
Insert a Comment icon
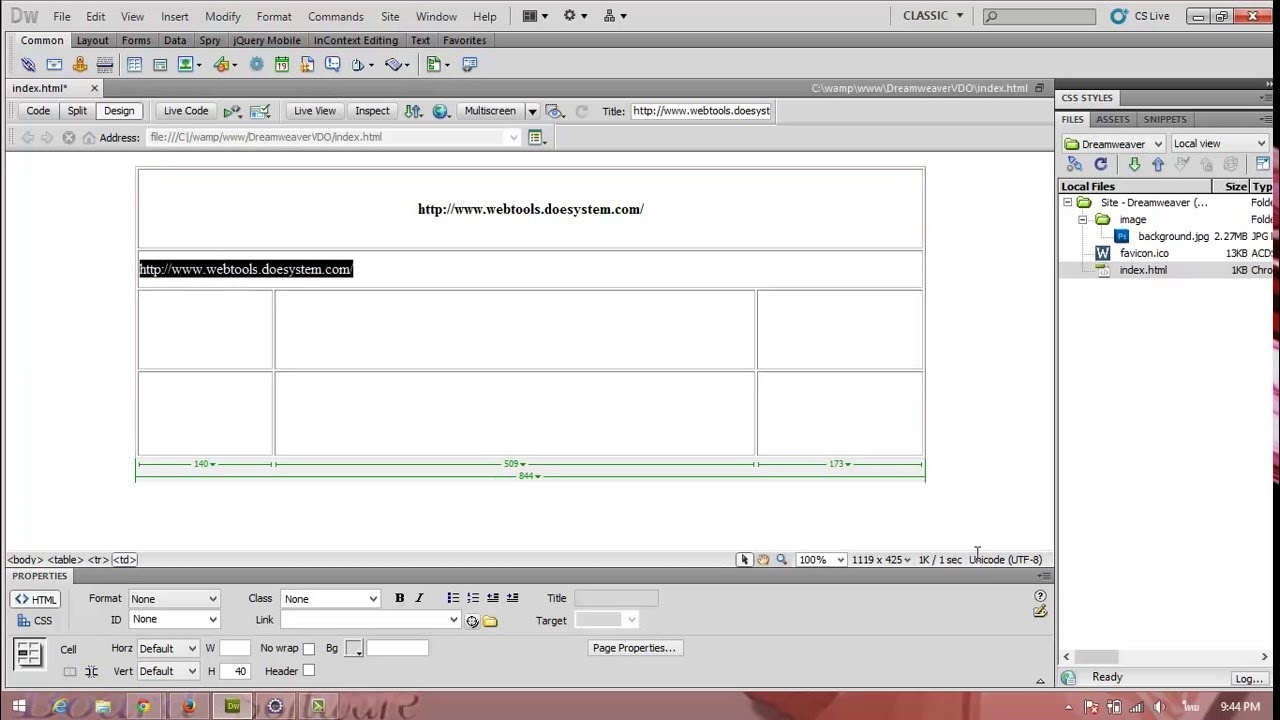332,64
